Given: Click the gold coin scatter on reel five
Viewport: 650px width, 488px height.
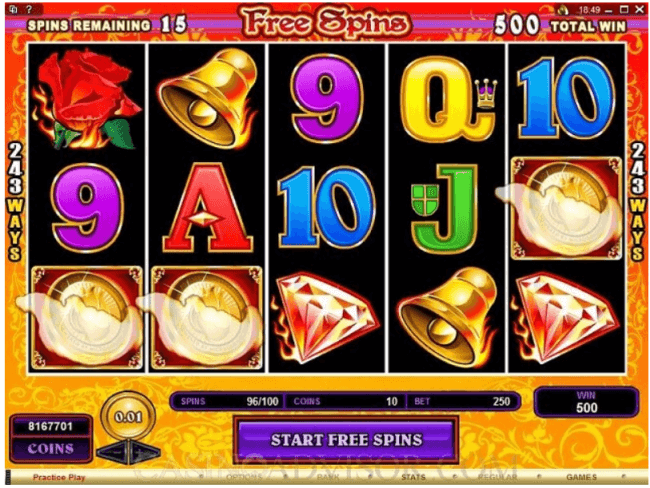Looking at the screenshot, I should pos(566,209).
